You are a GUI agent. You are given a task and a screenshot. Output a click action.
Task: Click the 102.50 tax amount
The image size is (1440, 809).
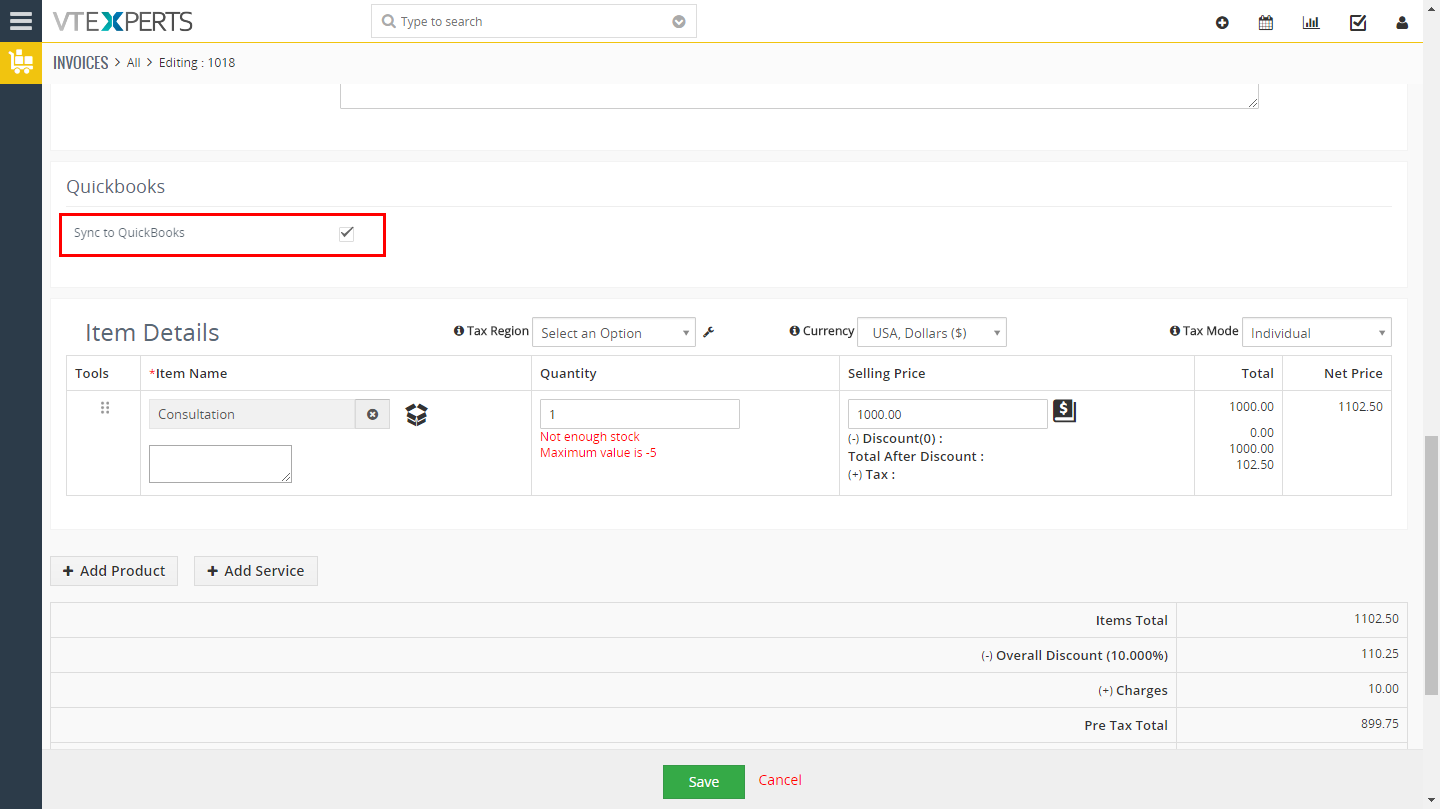(x=1255, y=465)
